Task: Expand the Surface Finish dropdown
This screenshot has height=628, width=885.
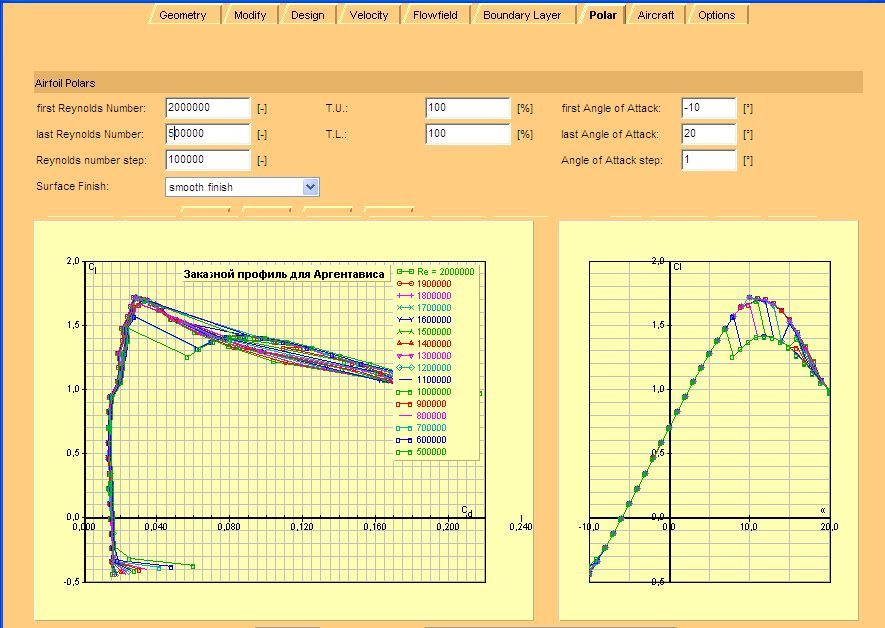Action: click(310, 187)
